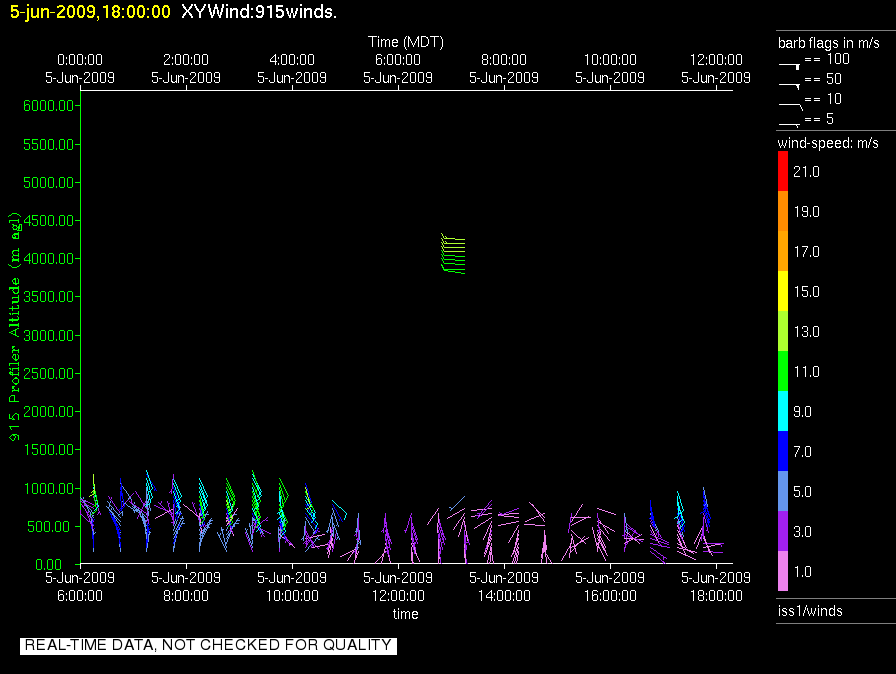This screenshot has height=674, width=896.
Task: Click the Time (MDT) top axis label
Action: (405, 42)
